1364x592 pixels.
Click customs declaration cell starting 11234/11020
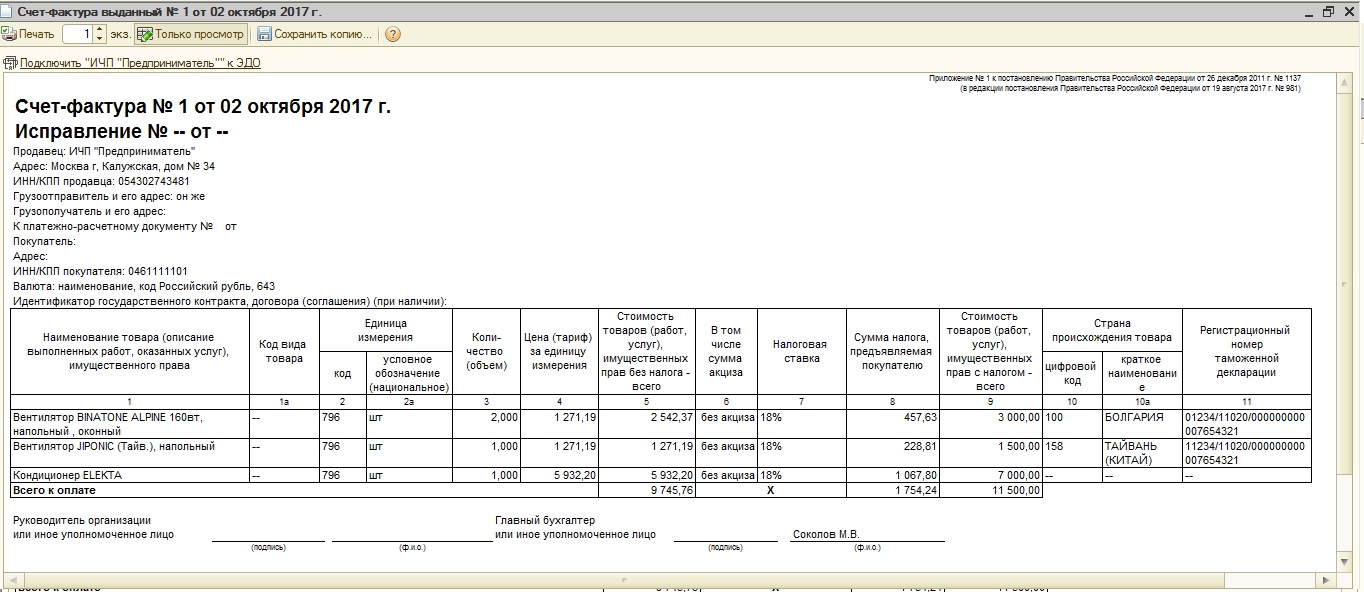click(x=1245, y=452)
